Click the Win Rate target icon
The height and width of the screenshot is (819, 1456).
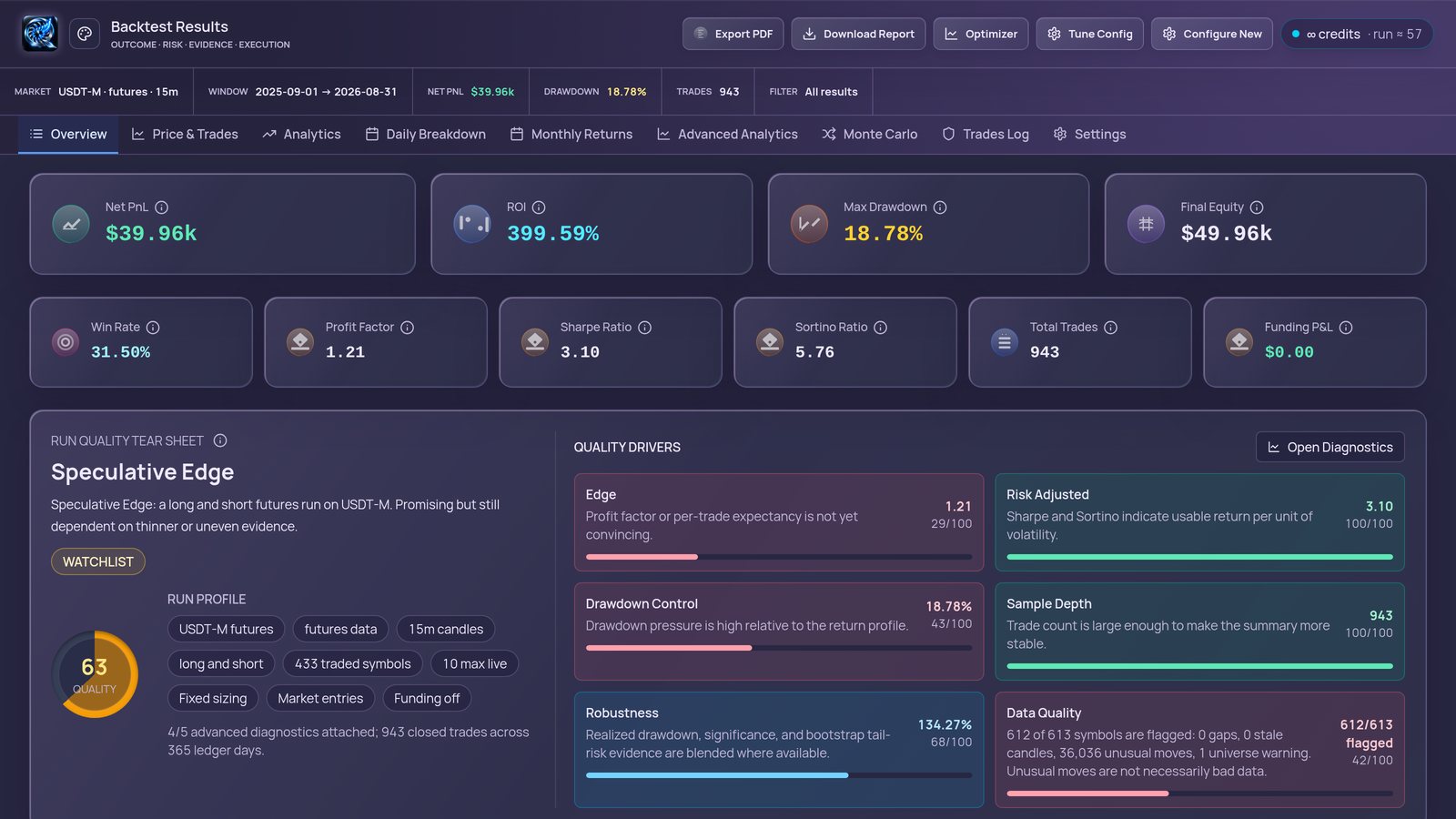(66, 342)
